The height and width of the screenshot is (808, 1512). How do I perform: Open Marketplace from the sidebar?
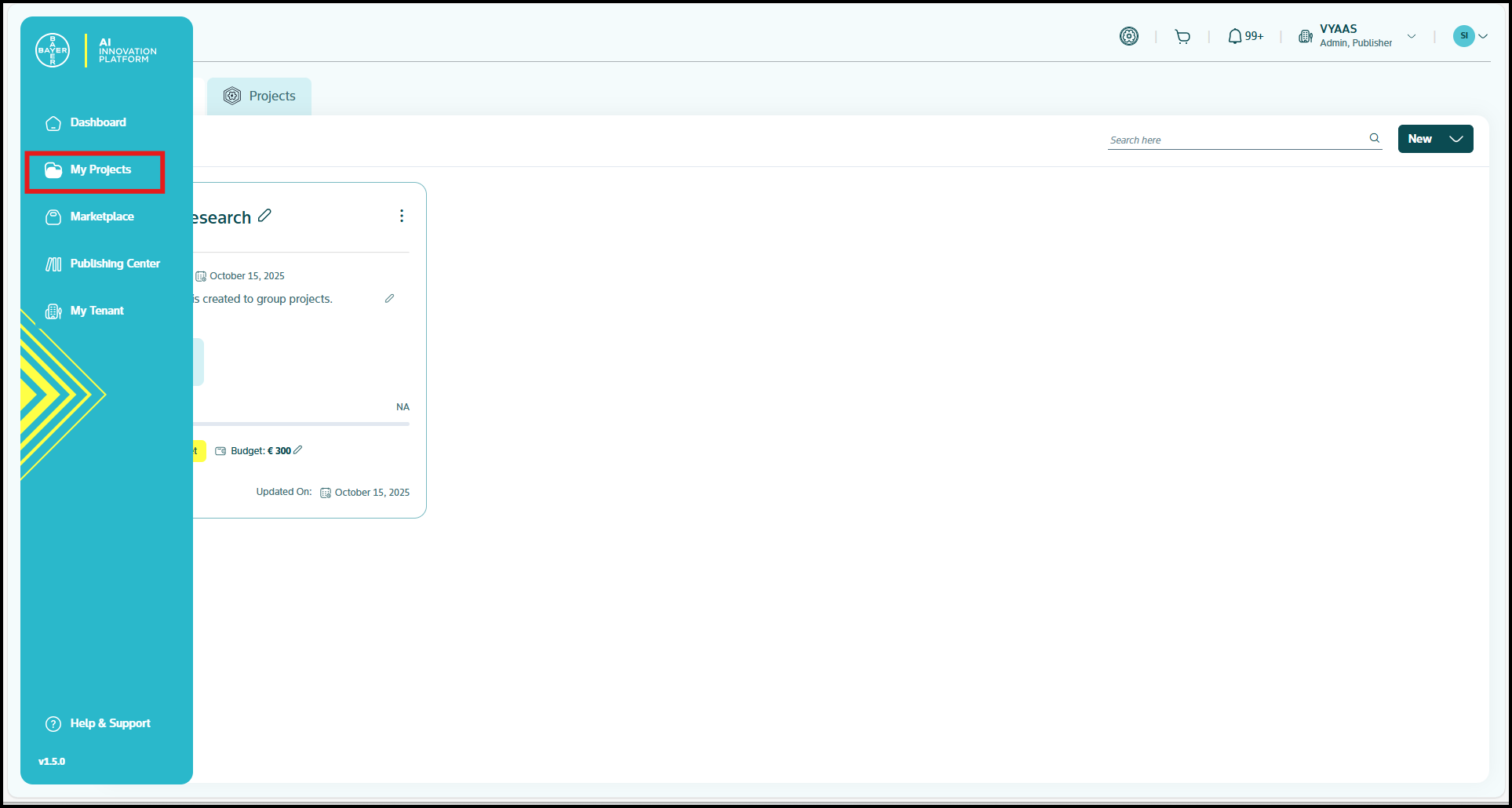[101, 217]
